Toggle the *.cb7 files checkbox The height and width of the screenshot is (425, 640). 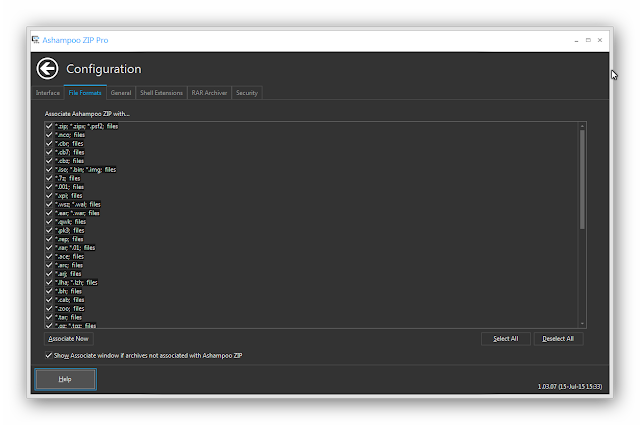pos(49,152)
